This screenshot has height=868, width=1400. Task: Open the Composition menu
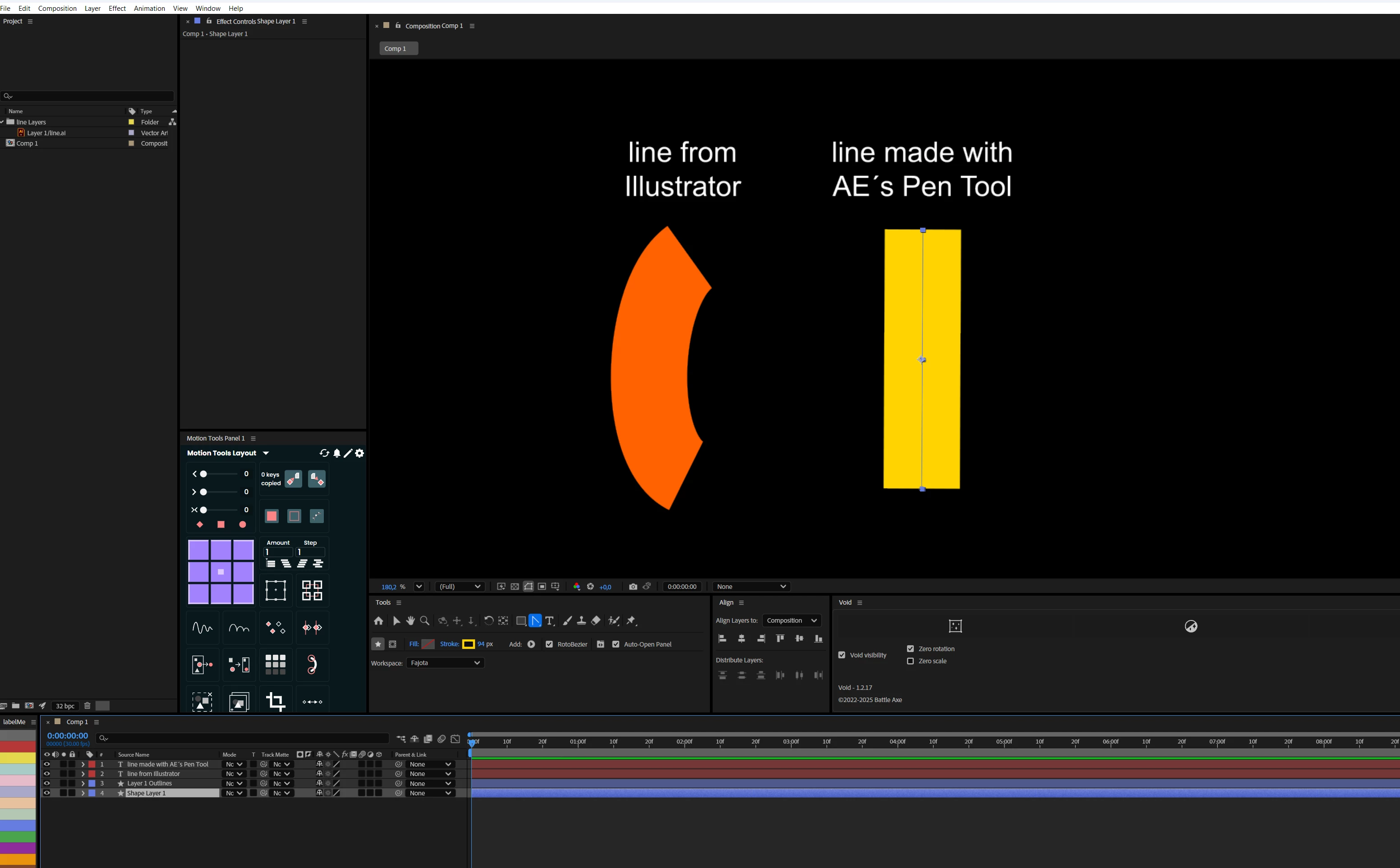coord(57,8)
